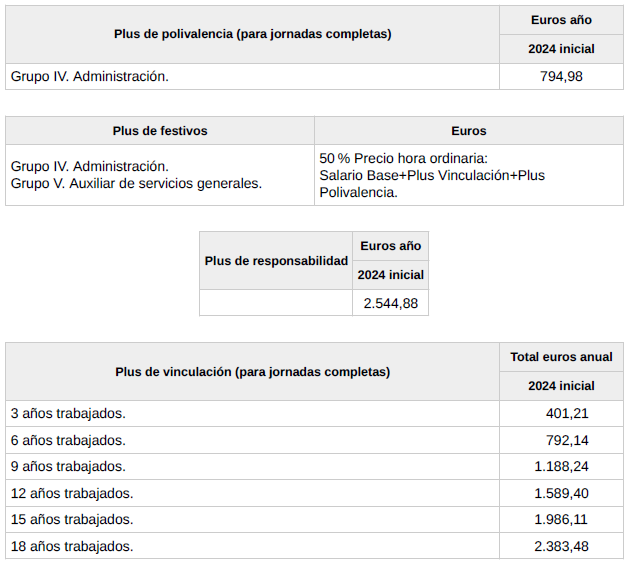Select the 794,98 polivalencia amount cell
This screenshot has width=630, height=571.
coord(560,77)
